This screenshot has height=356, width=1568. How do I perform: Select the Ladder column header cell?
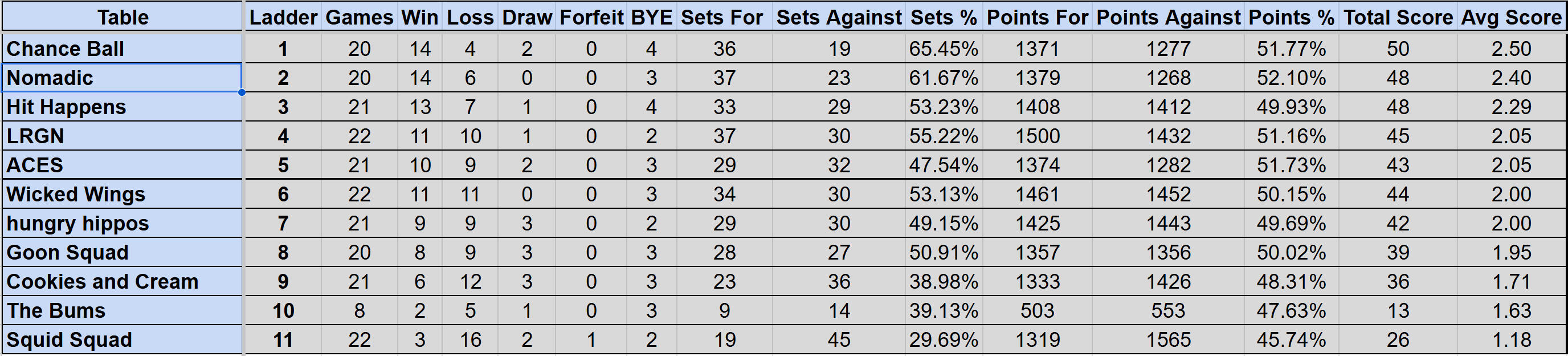tap(283, 17)
